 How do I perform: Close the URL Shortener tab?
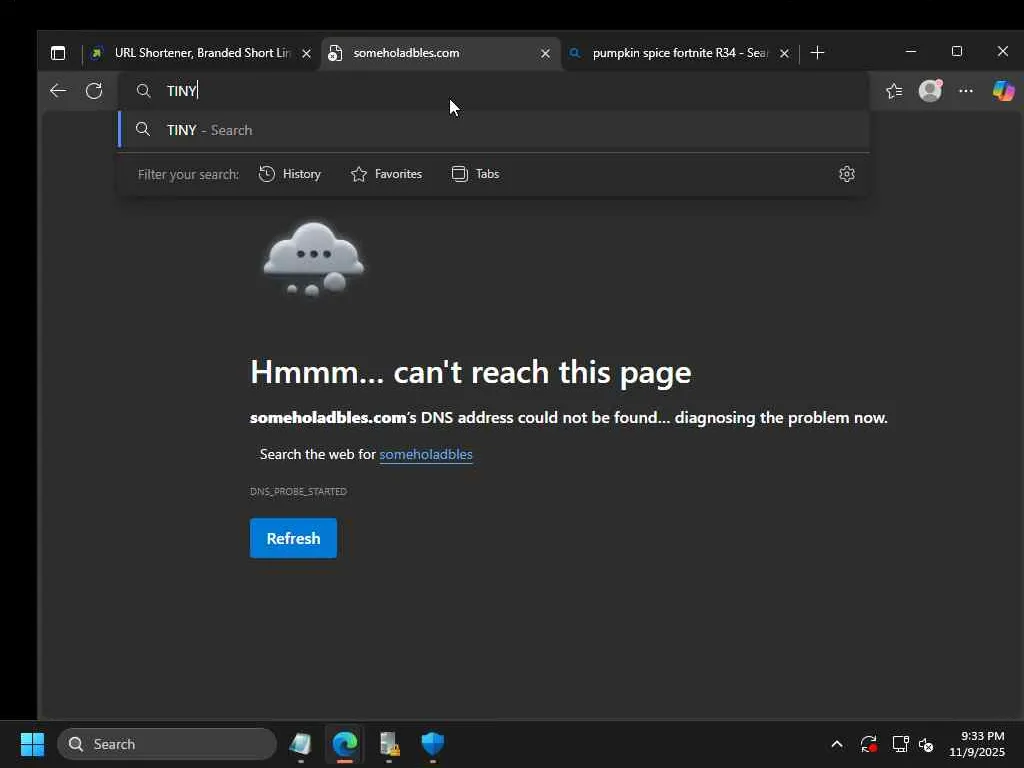click(x=306, y=54)
